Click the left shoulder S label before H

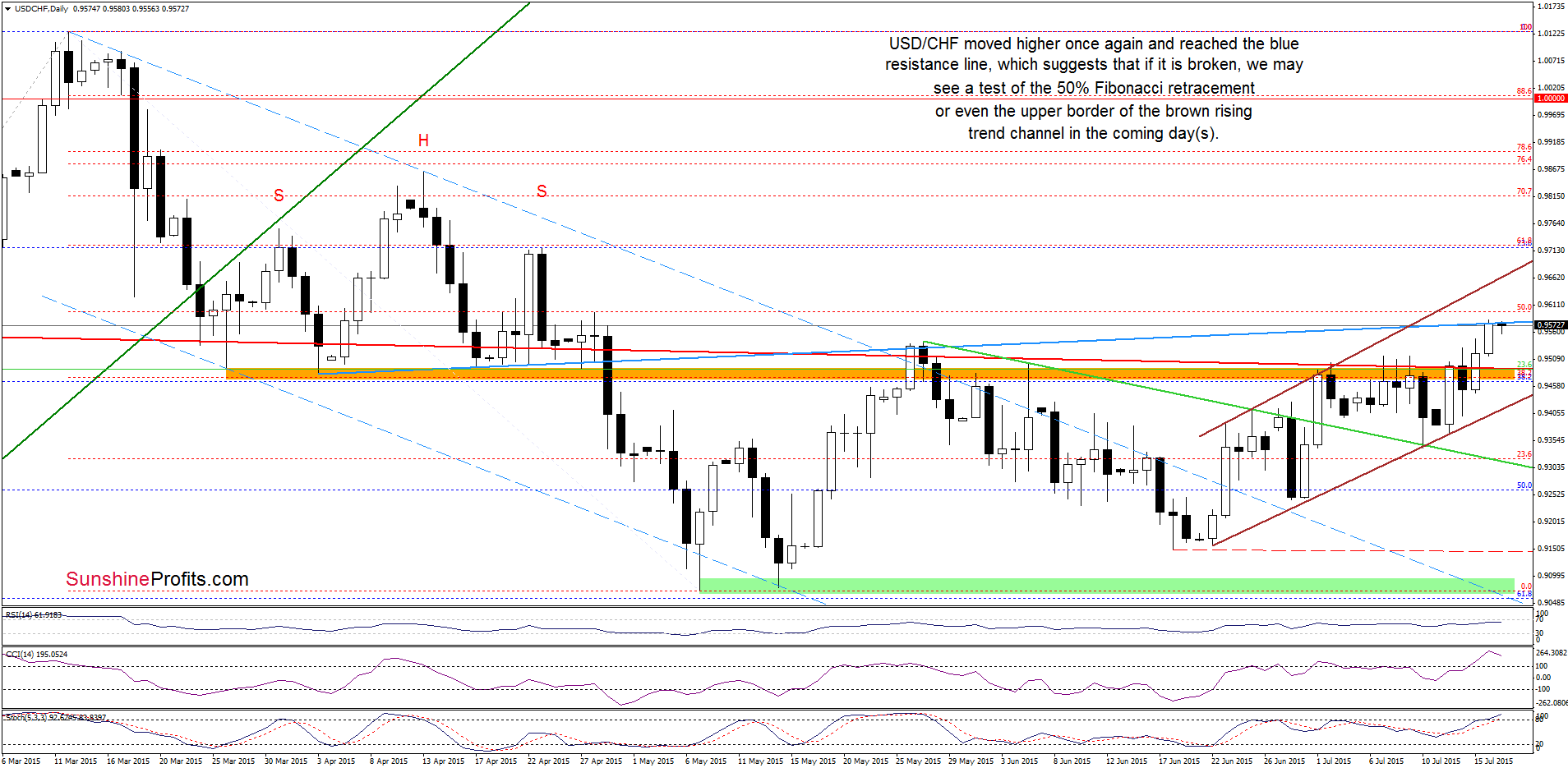(x=279, y=195)
